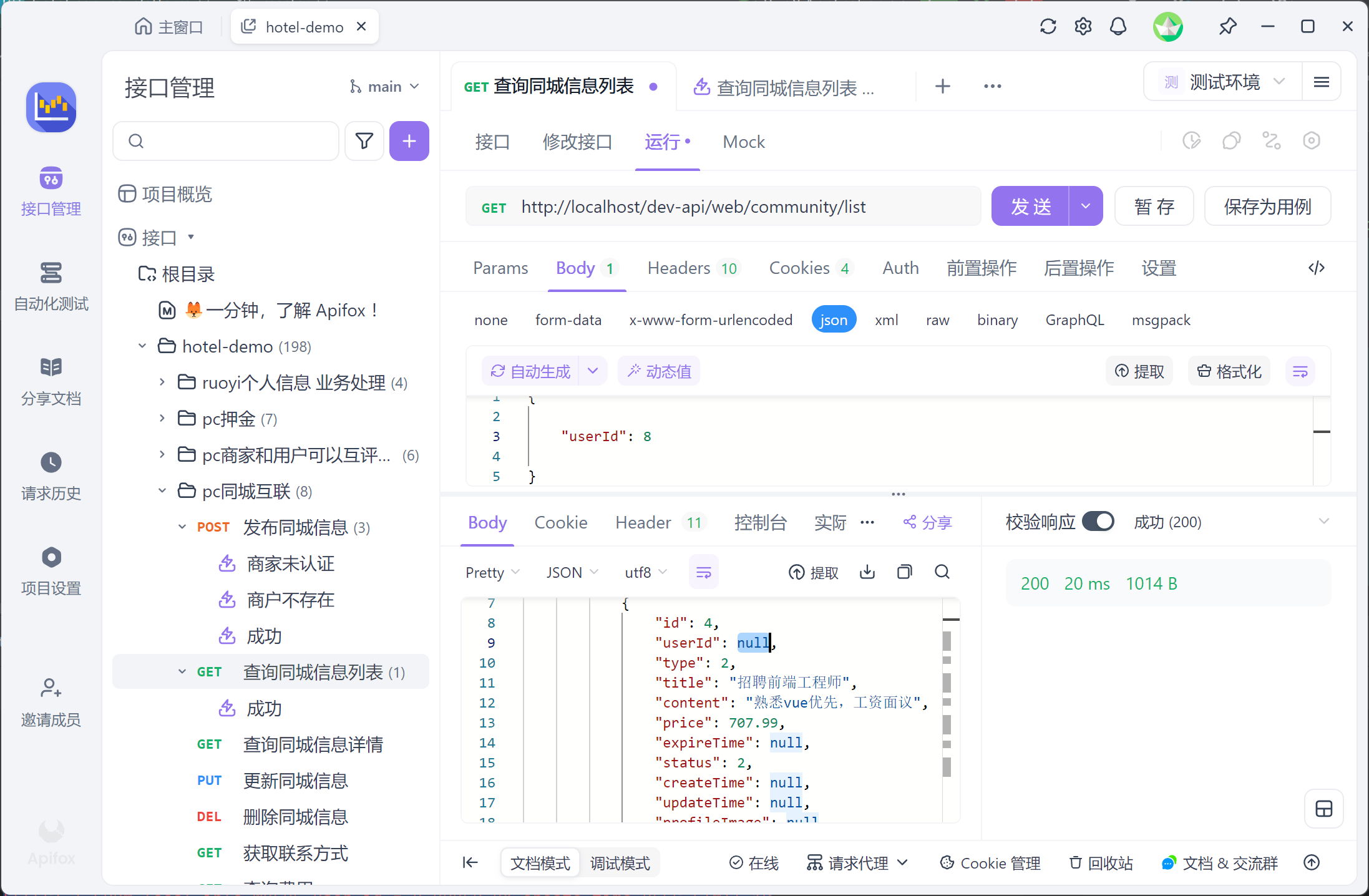This screenshot has height=896, width=1369.
Task: Open notifications bell icon
Action: 1118,27
